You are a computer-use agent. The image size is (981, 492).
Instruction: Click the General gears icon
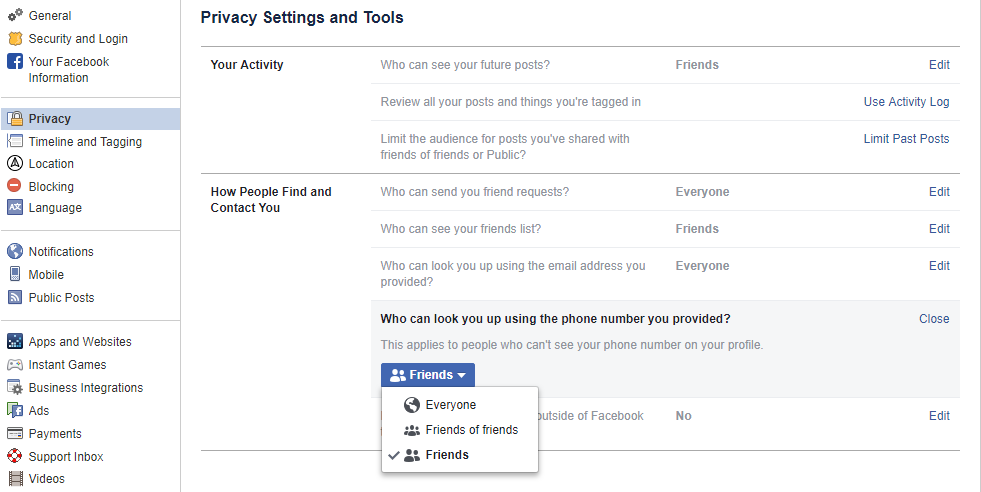(15, 16)
